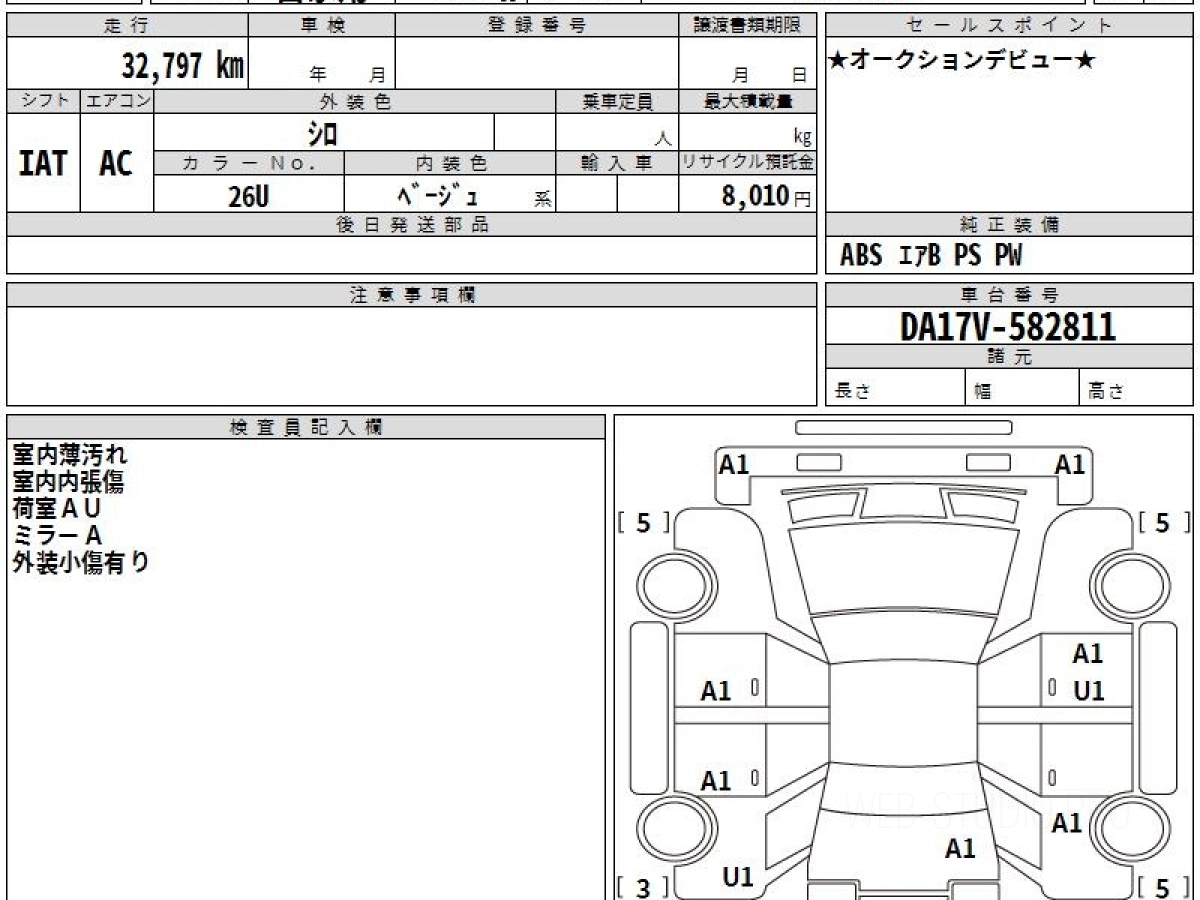Select the 登録番号 header

pos(537,26)
